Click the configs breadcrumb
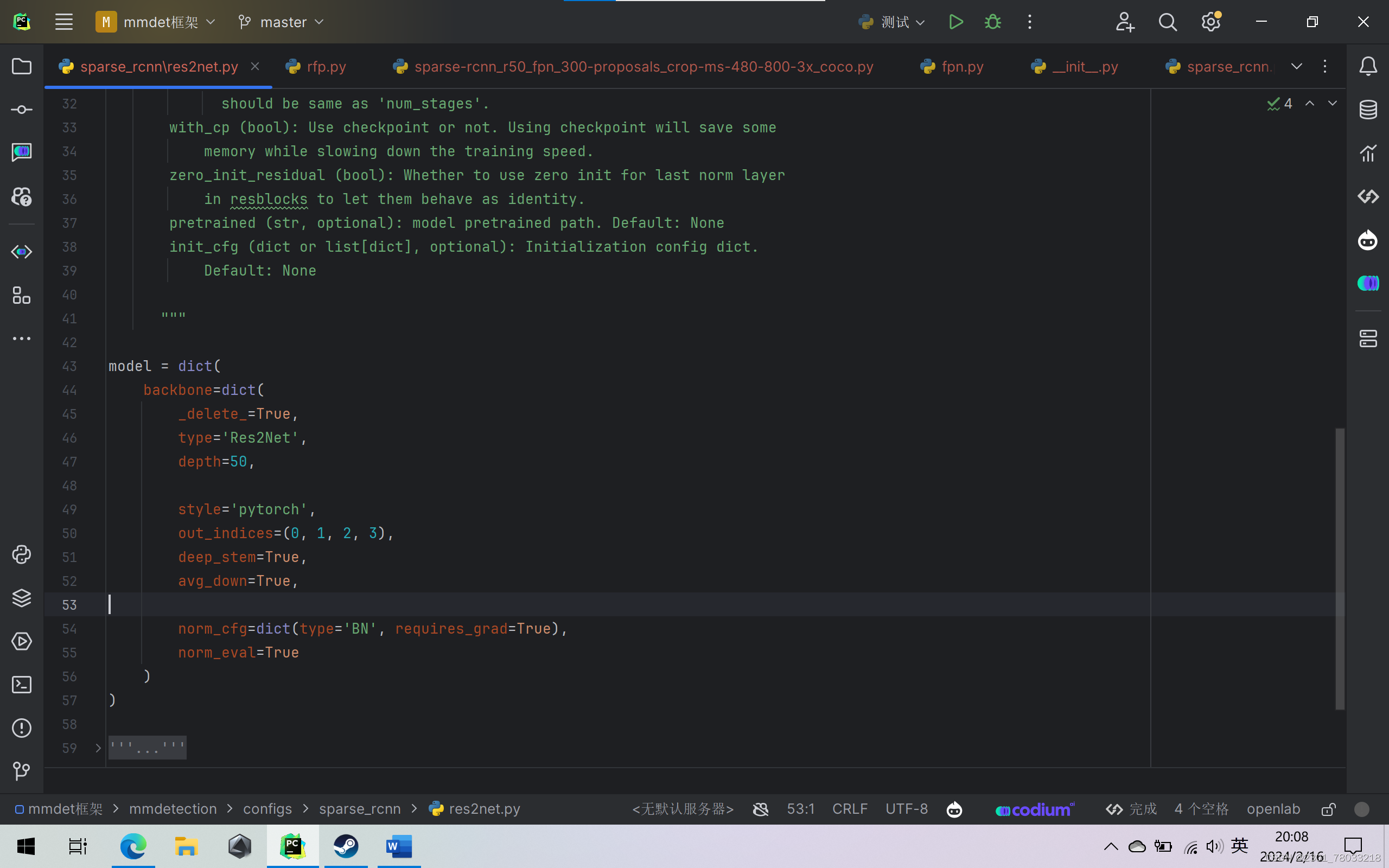This screenshot has width=1389, height=868. click(267, 808)
